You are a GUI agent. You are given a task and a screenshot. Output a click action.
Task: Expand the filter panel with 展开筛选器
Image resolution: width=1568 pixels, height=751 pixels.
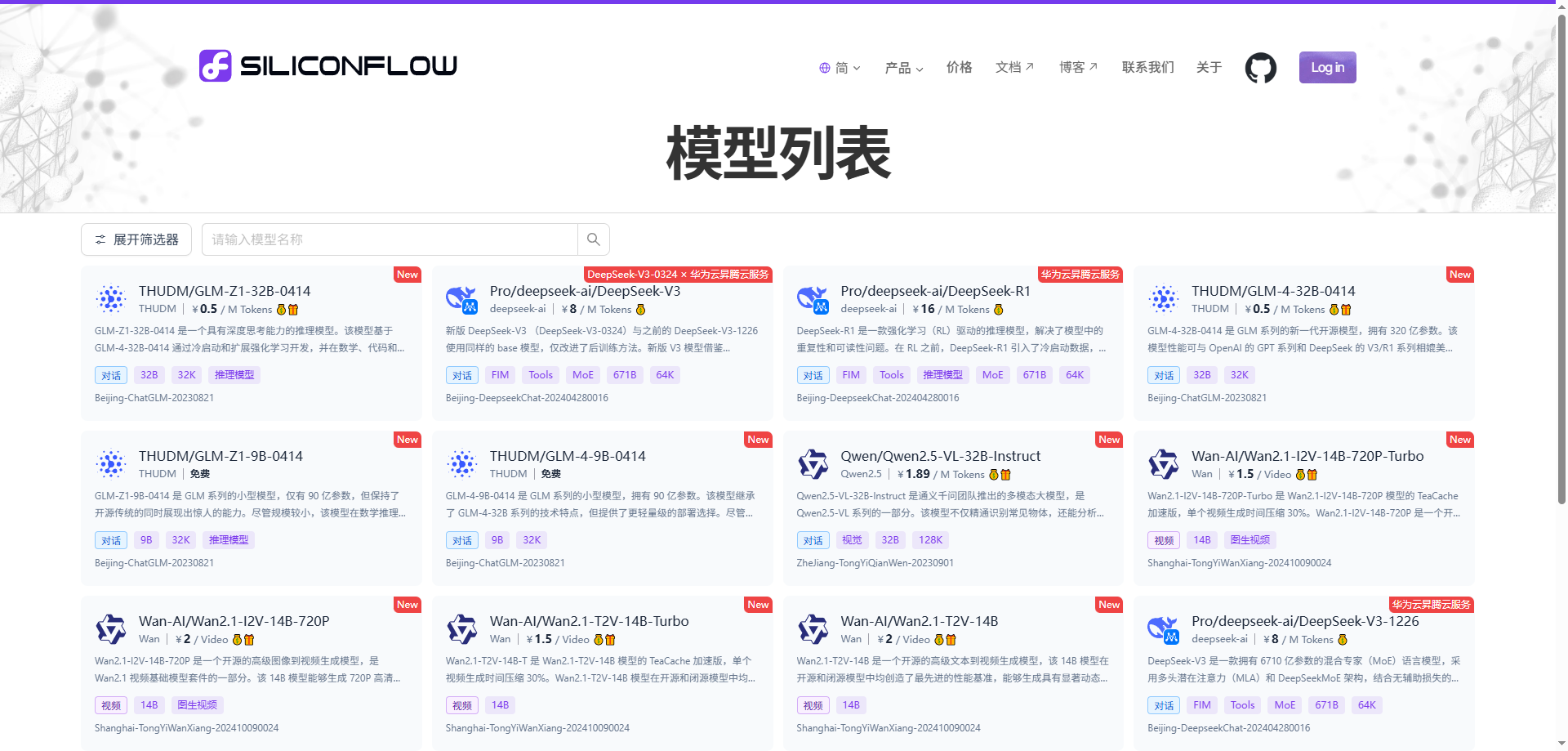136,239
